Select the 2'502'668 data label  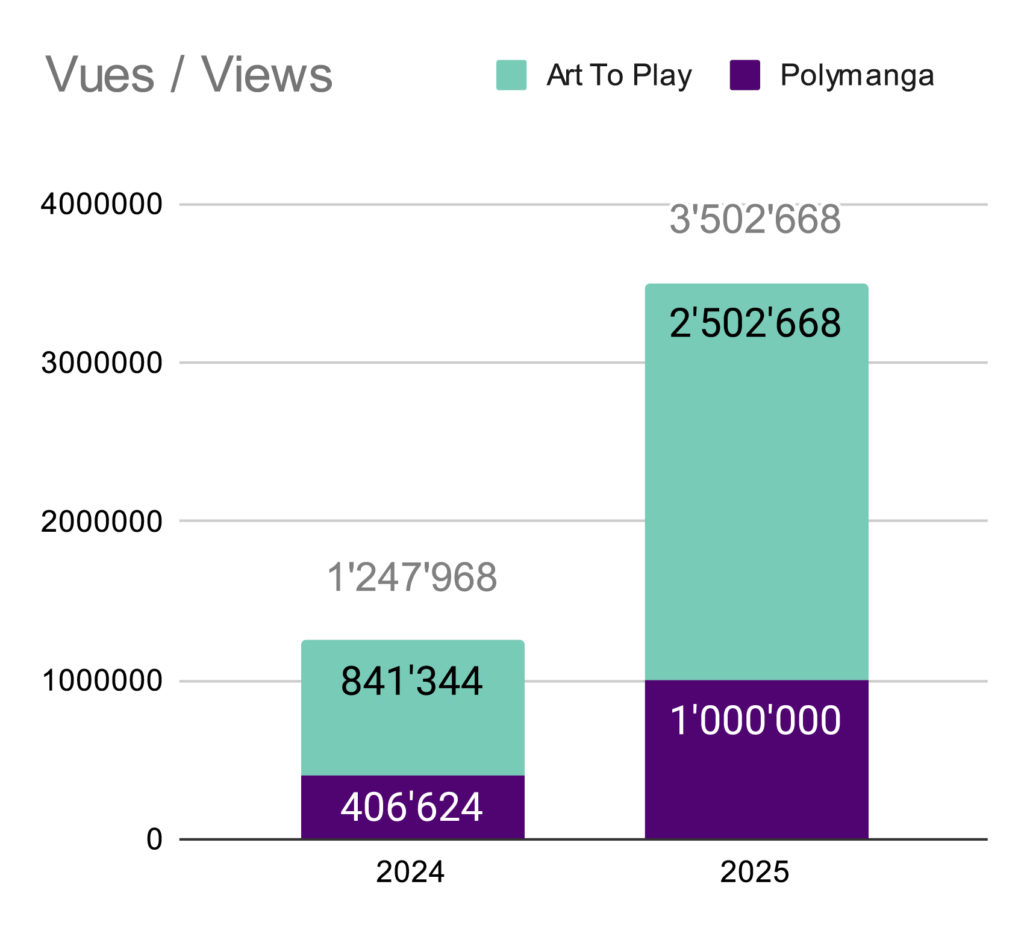click(756, 323)
